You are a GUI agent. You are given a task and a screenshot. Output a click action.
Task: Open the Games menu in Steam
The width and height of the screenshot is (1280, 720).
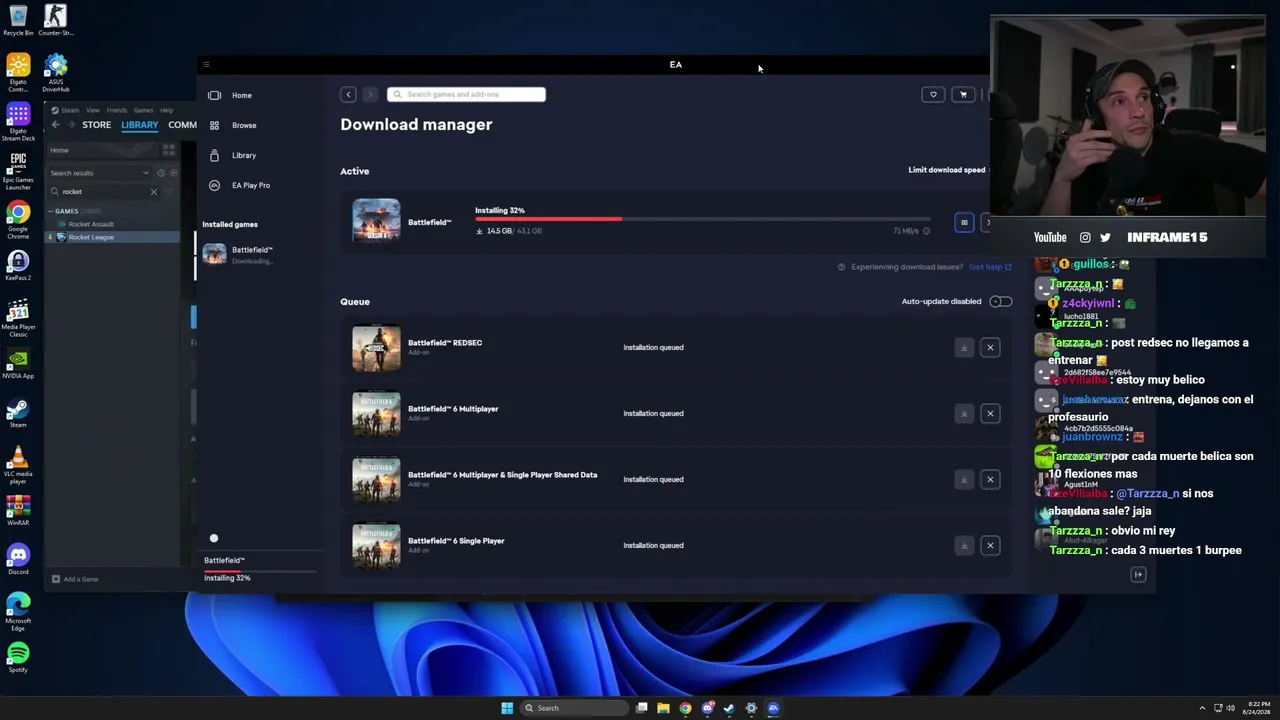tap(143, 110)
